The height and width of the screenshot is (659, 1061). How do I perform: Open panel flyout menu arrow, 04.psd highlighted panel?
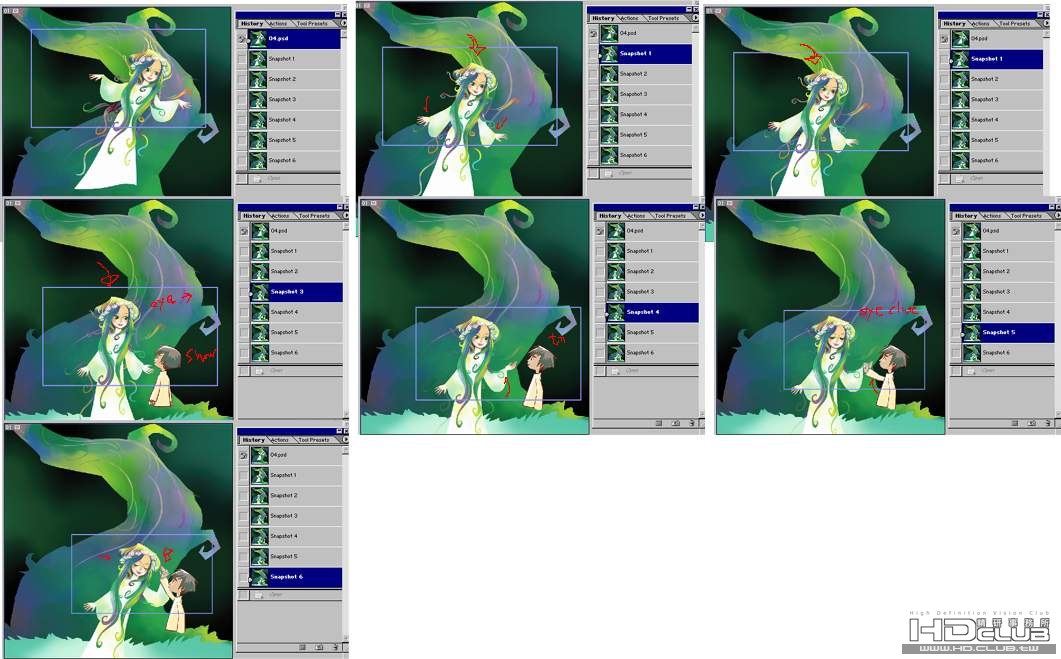point(343,23)
